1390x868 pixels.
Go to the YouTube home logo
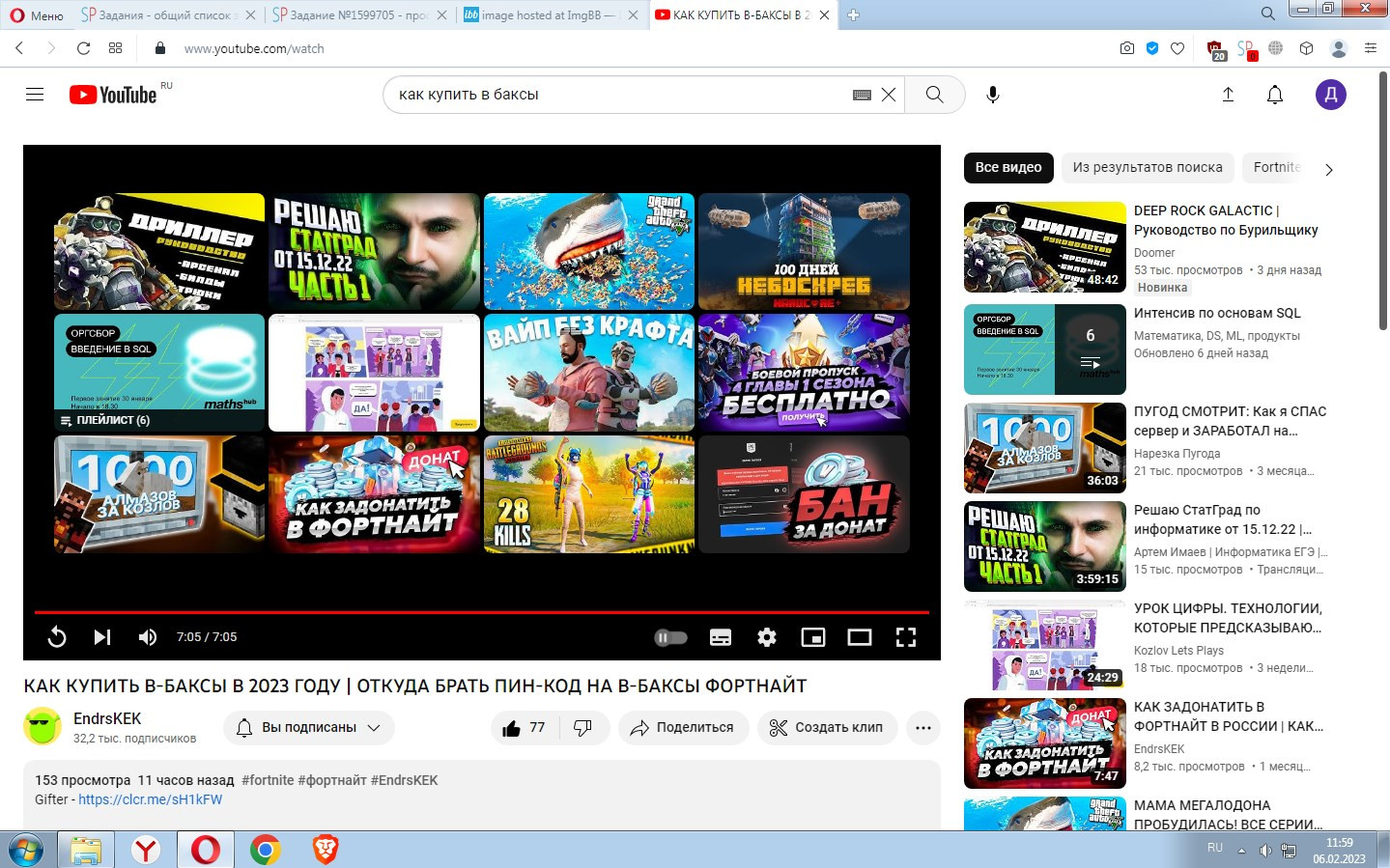tap(113, 95)
